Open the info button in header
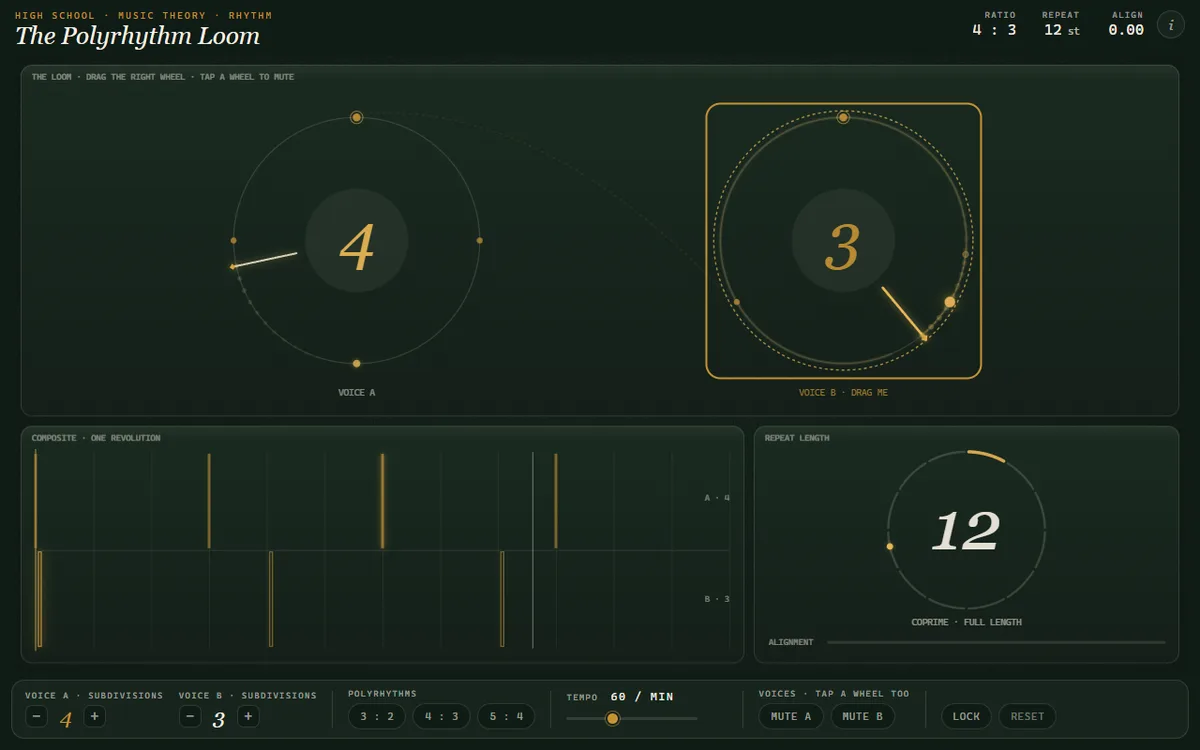1200x750 pixels. [x=1171, y=25]
